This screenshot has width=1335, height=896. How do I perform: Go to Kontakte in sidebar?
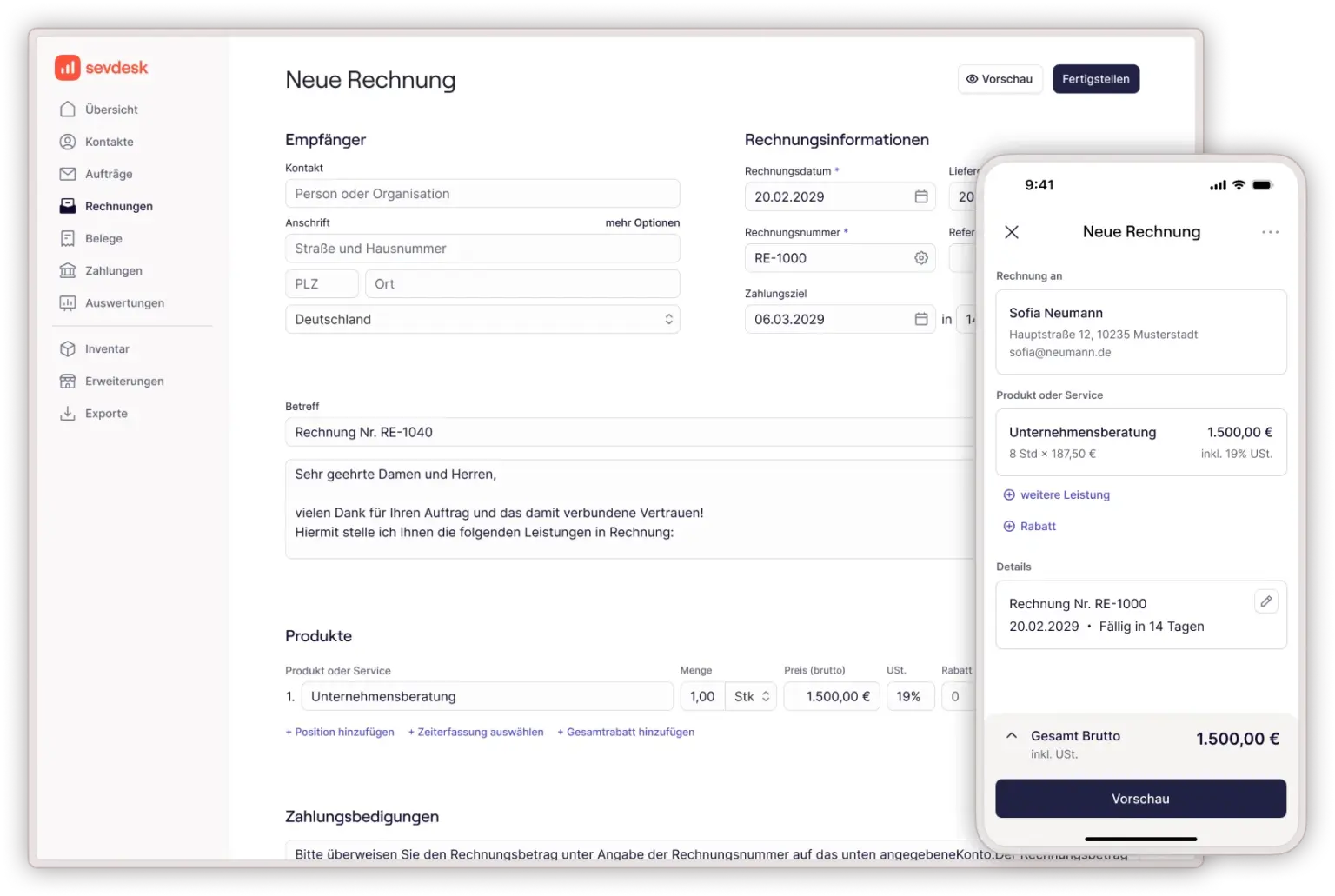coord(109,142)
